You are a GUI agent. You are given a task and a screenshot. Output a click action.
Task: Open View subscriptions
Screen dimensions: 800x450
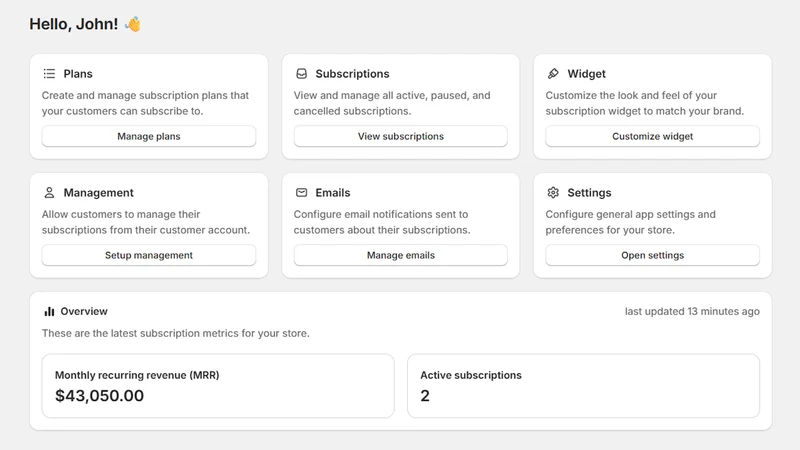point(401,136)
